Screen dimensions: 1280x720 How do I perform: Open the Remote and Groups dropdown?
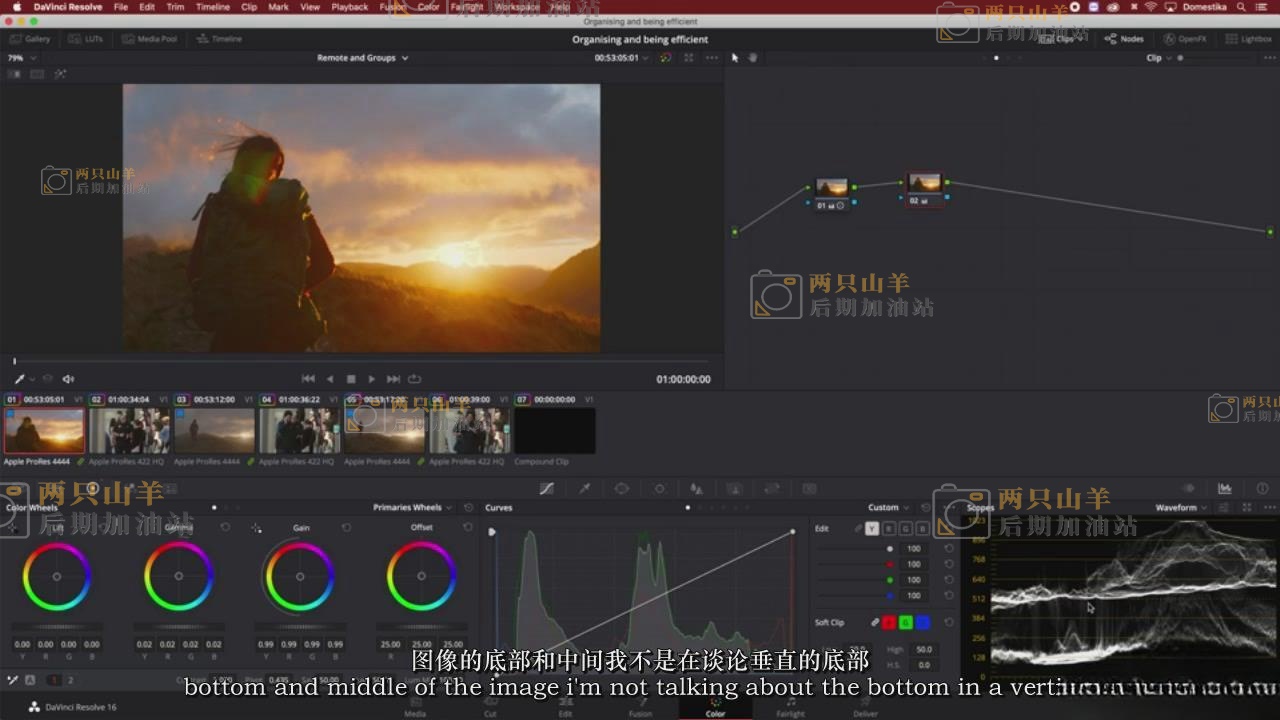click(362, 58)
